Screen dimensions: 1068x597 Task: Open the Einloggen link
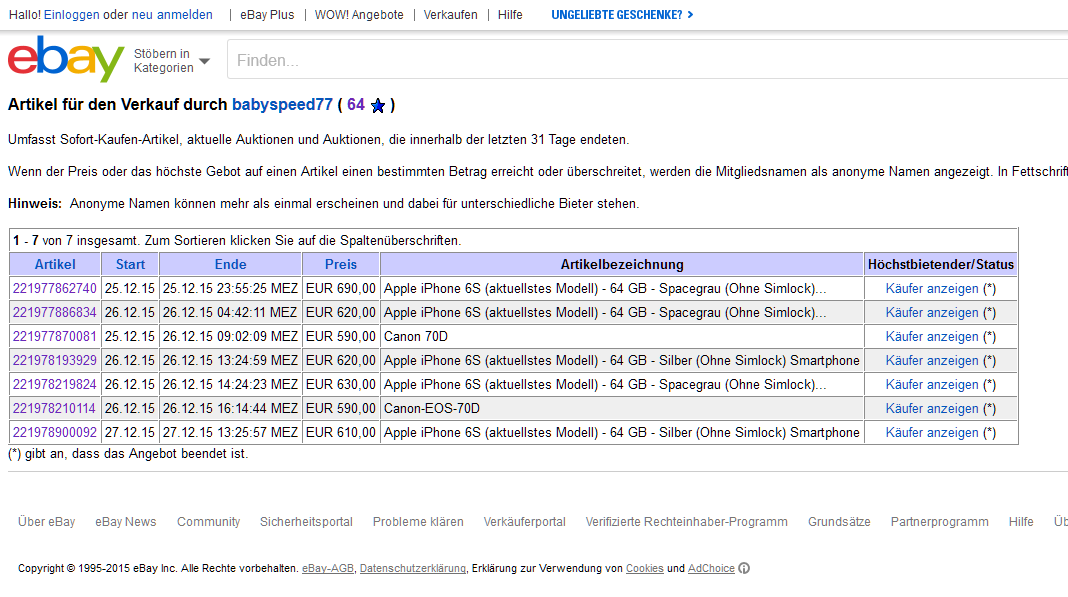[72, 15]
